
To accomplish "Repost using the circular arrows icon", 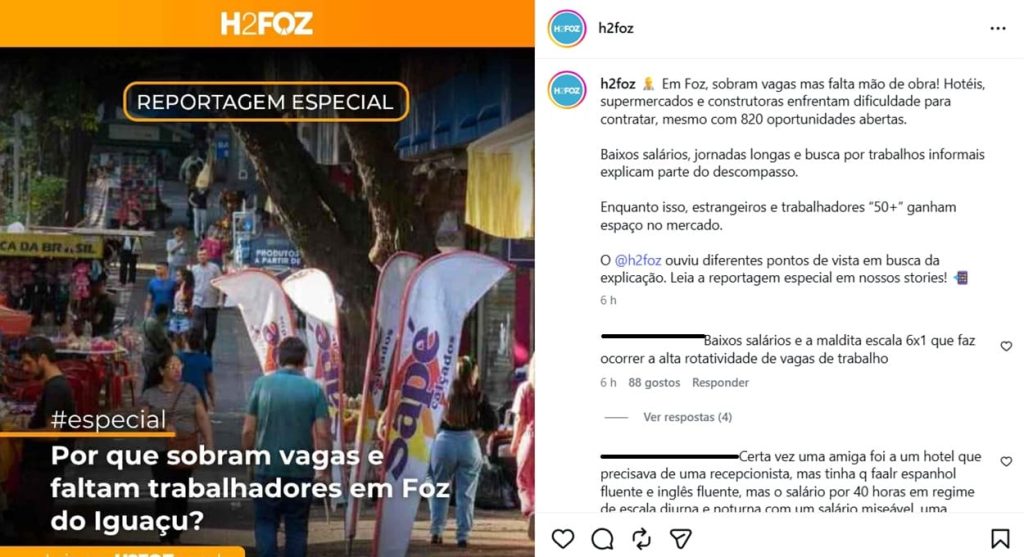I will click(641, 539).
